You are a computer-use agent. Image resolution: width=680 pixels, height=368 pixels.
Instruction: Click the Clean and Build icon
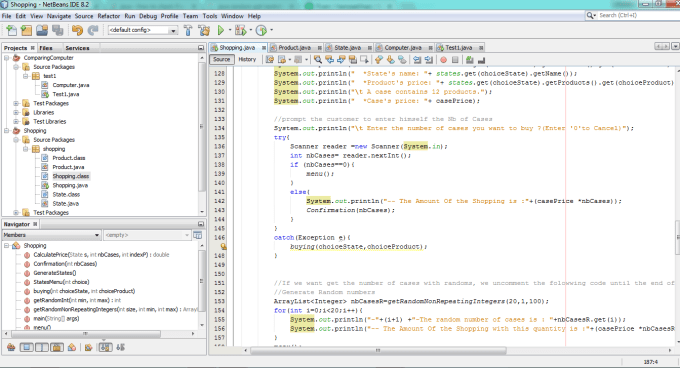[204, 30]
